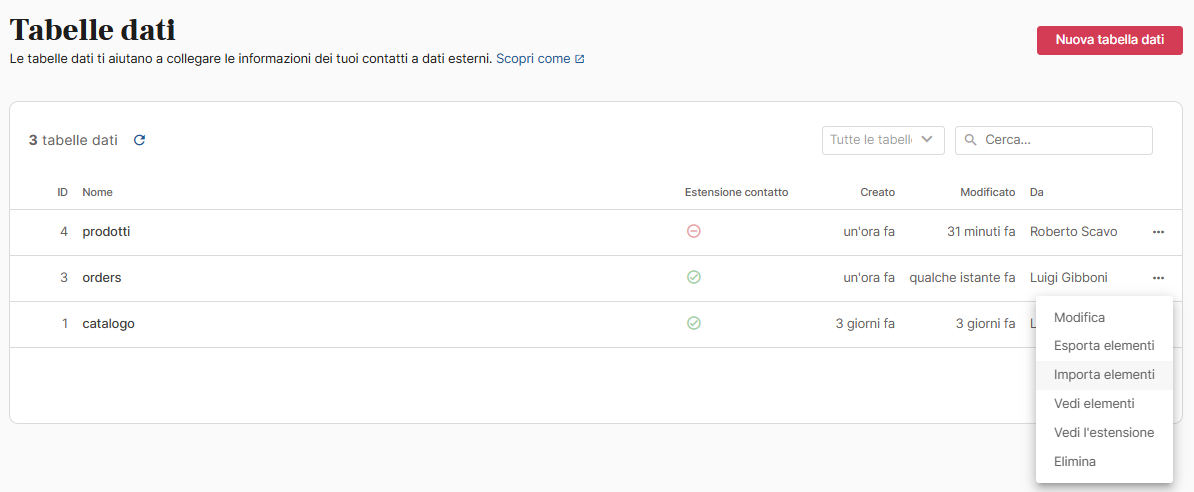Open three-dot menu for orders row
Image resolution: width=1194 pixels, height=492 pixels.
point(1158,278)
